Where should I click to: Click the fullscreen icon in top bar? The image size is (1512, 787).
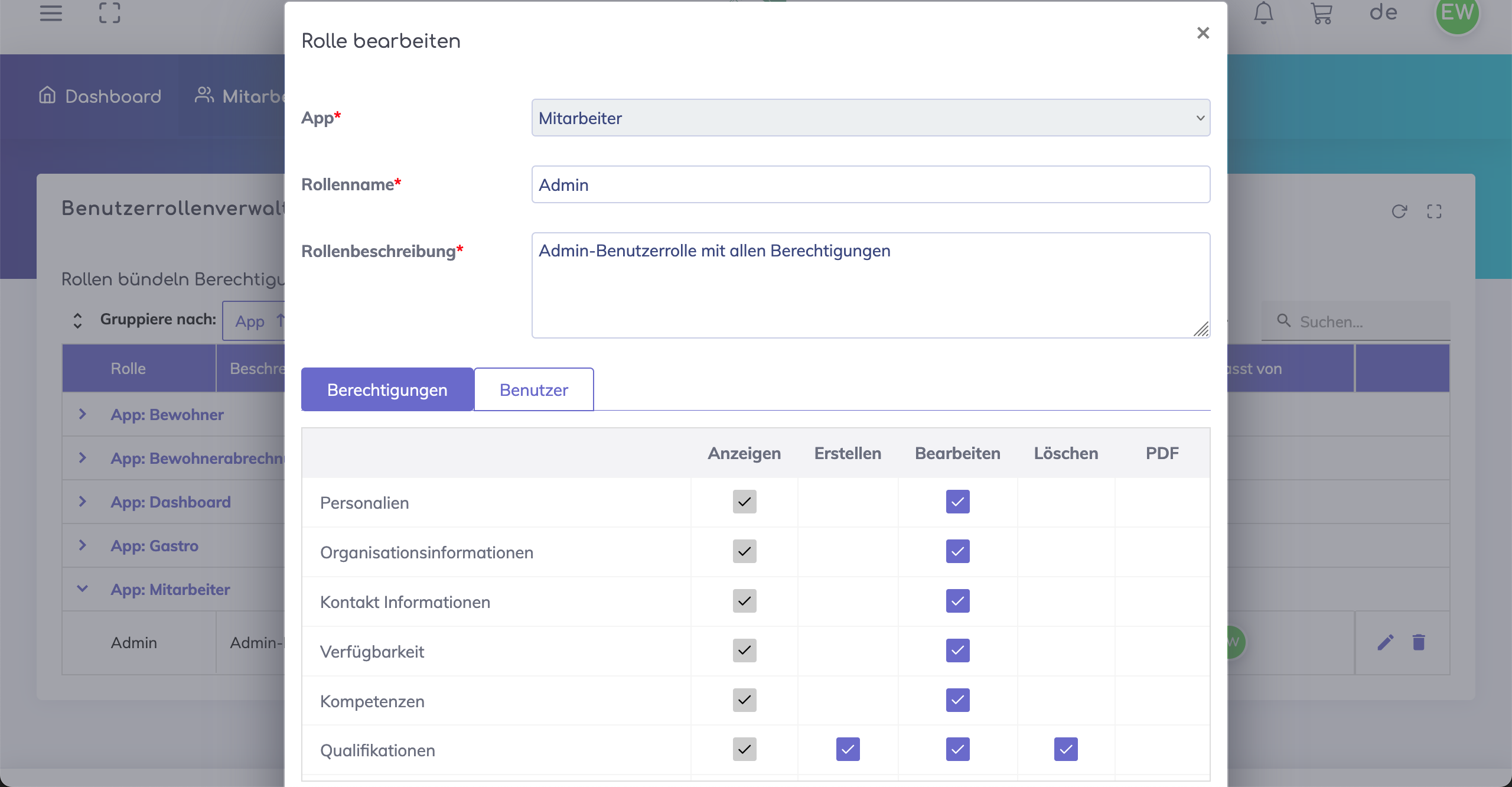pos(109,13)
